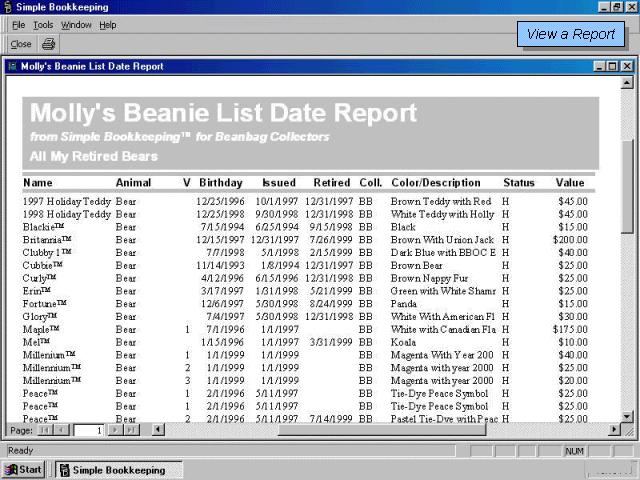Go to the previous report page

[x=60, y=430]
